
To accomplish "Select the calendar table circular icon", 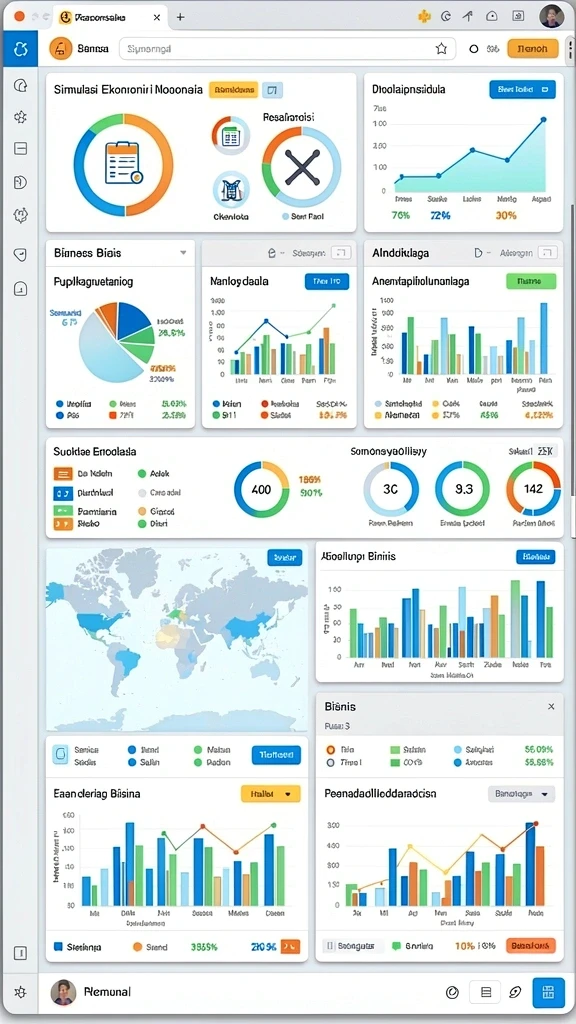I will [231, 136].
